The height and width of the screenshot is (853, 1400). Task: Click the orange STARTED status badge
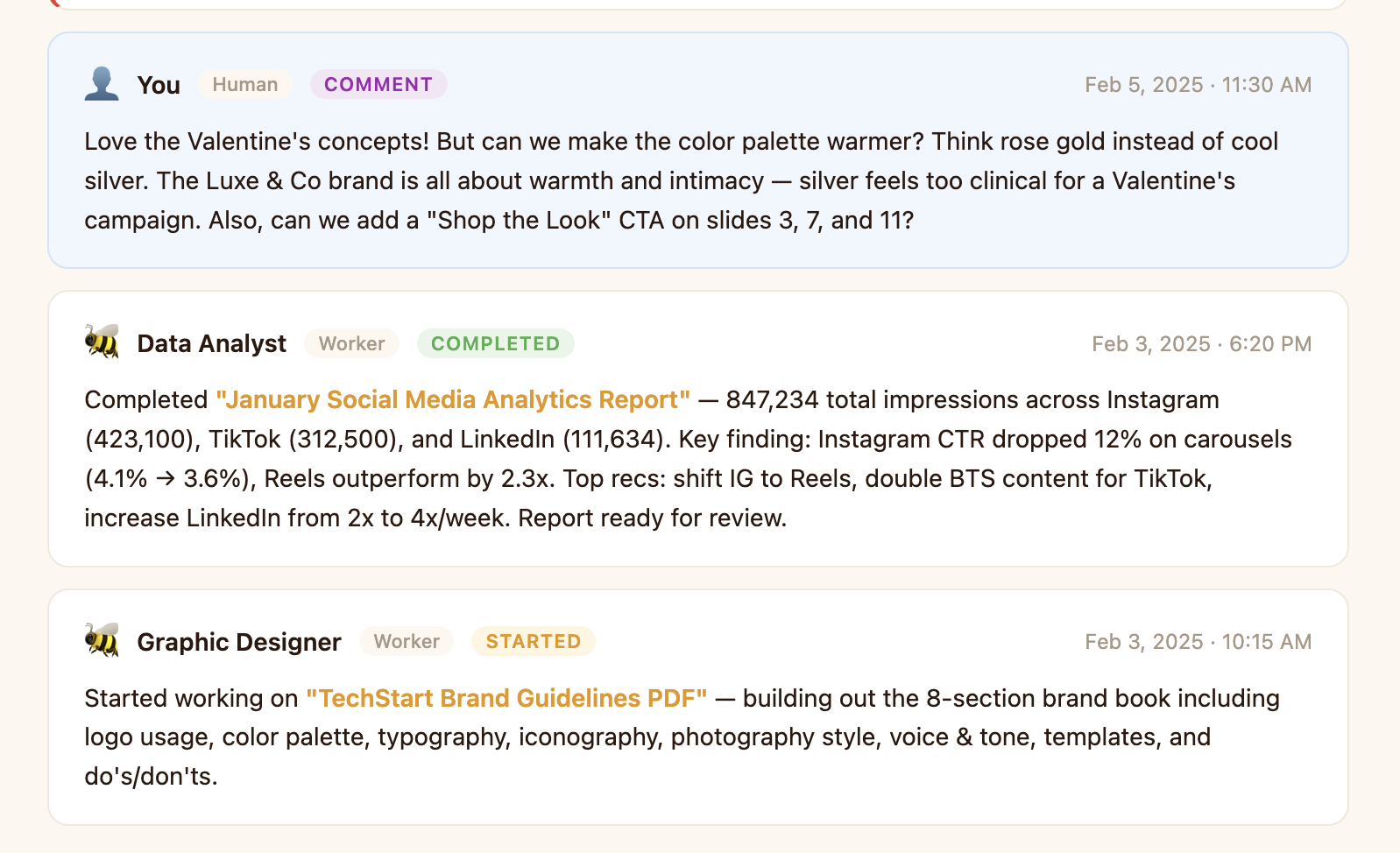pyautogui.click(x=533, y=641)
